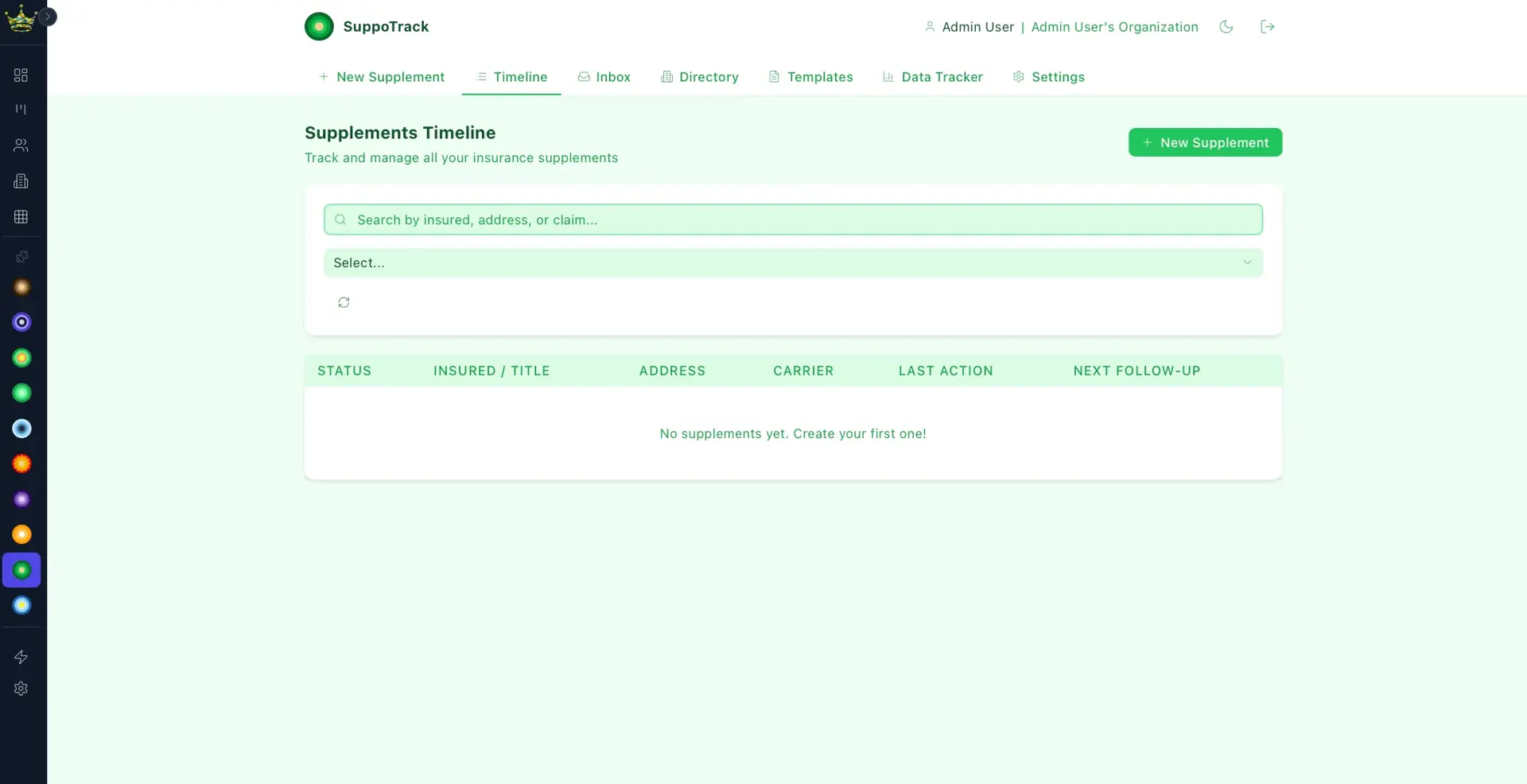
Task: Open the Directory tab
Action: 700,77
